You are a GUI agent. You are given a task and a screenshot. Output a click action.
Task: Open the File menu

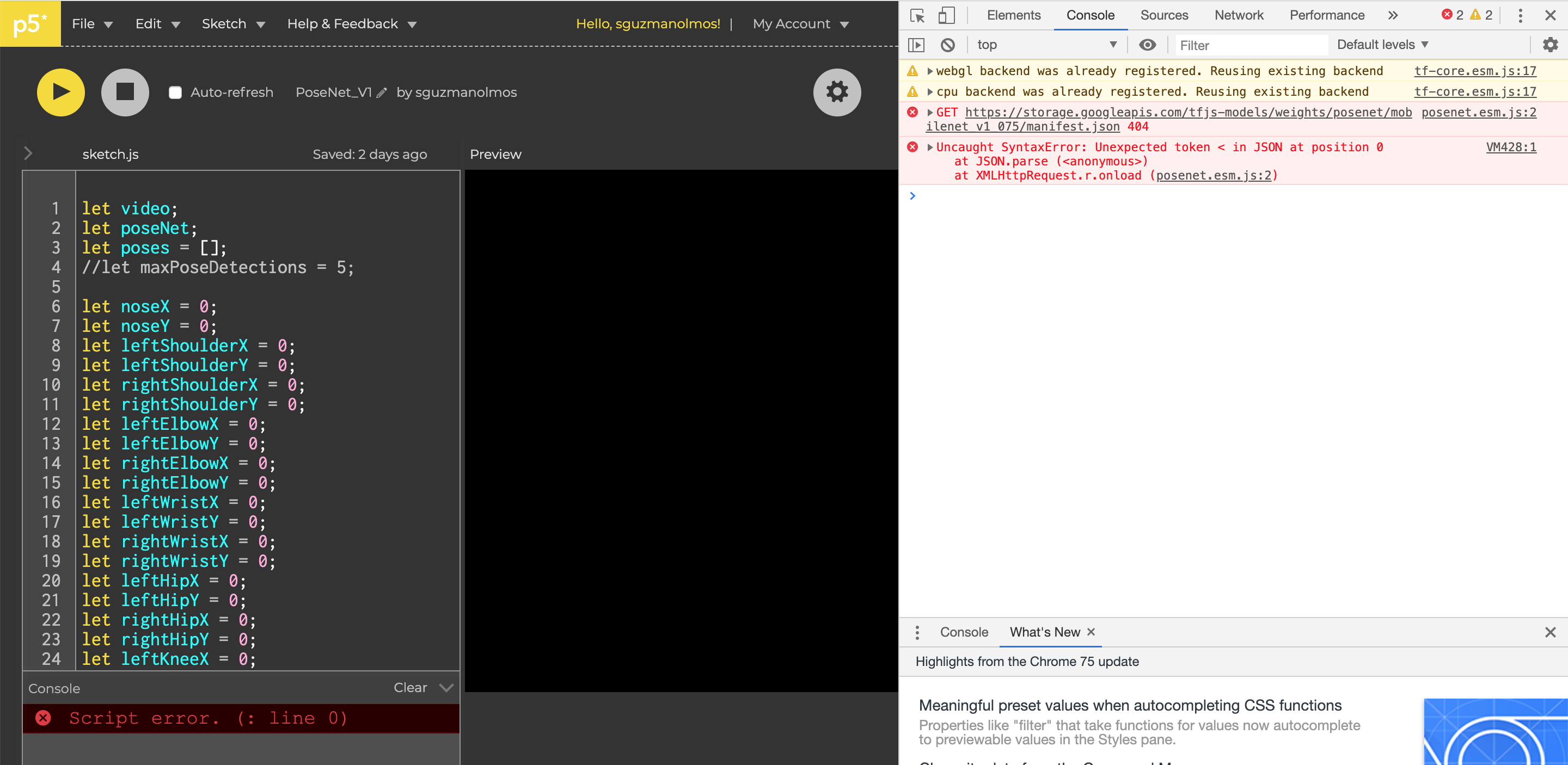92,24
